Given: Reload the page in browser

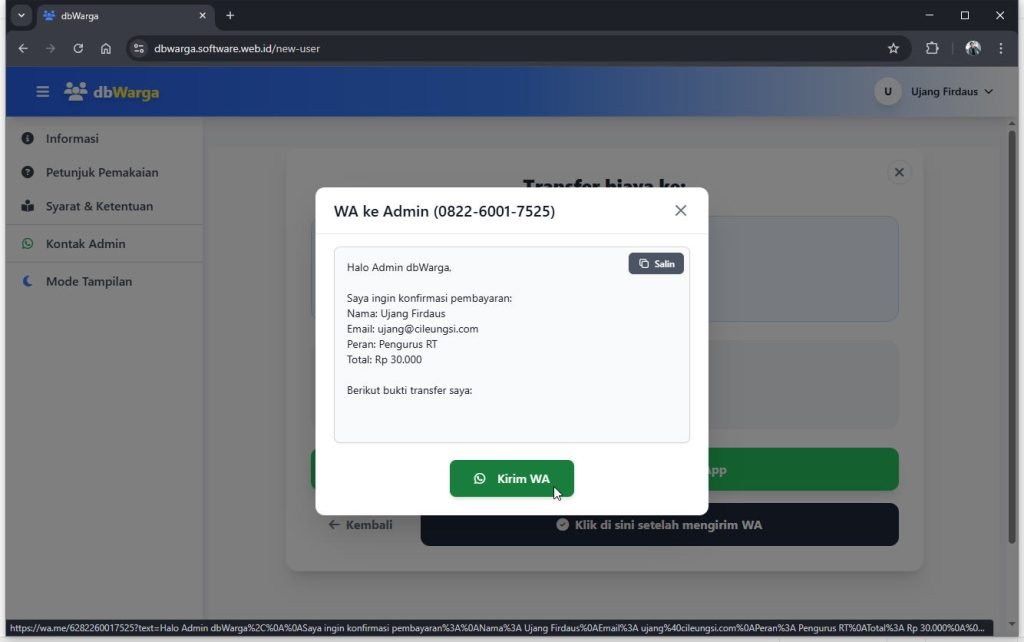Looking at the screenshot, I should (78, 48).
